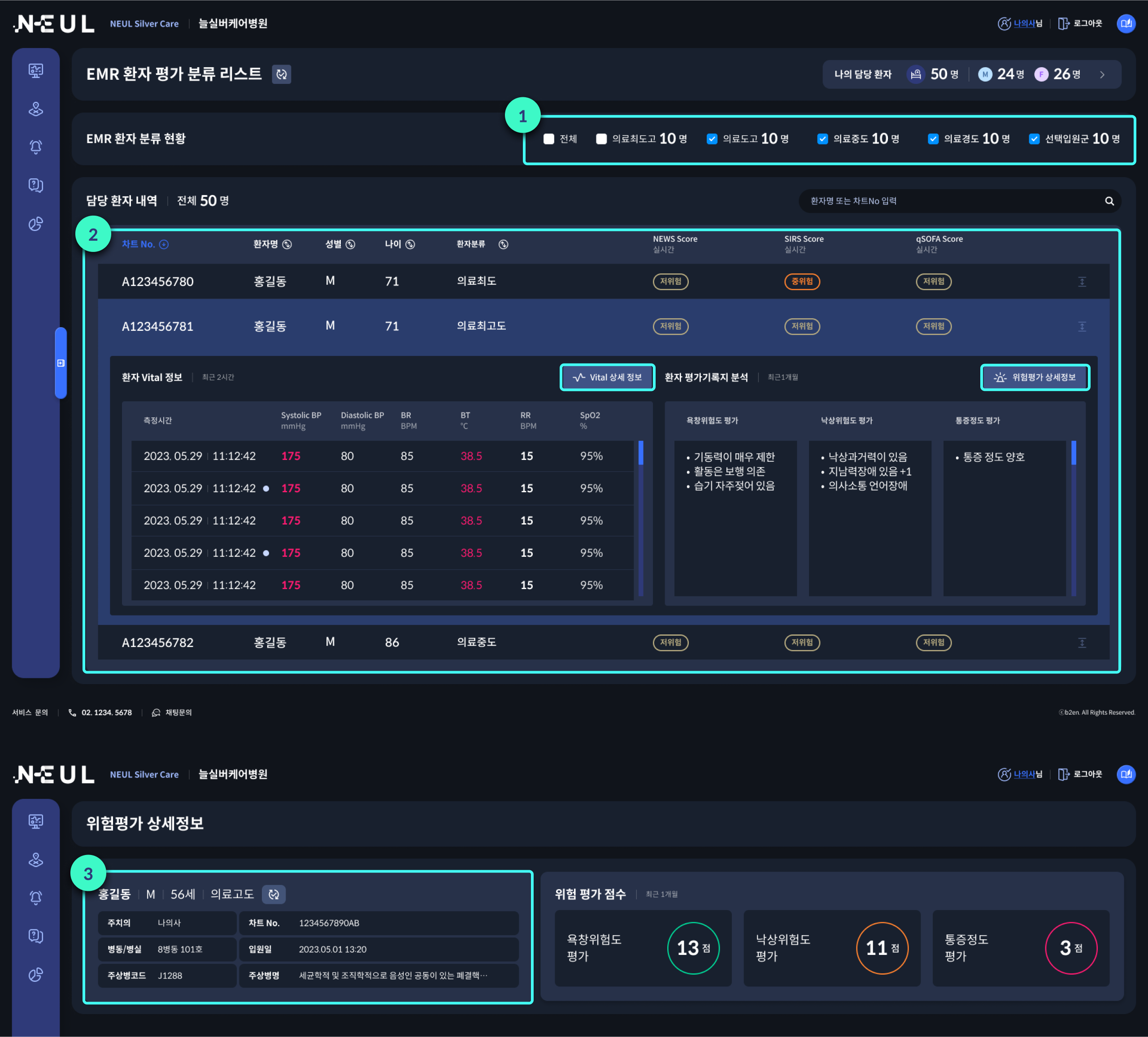Open Vital 상세 정보 button
This screenshot has height=1037, width=1148.
607,377
